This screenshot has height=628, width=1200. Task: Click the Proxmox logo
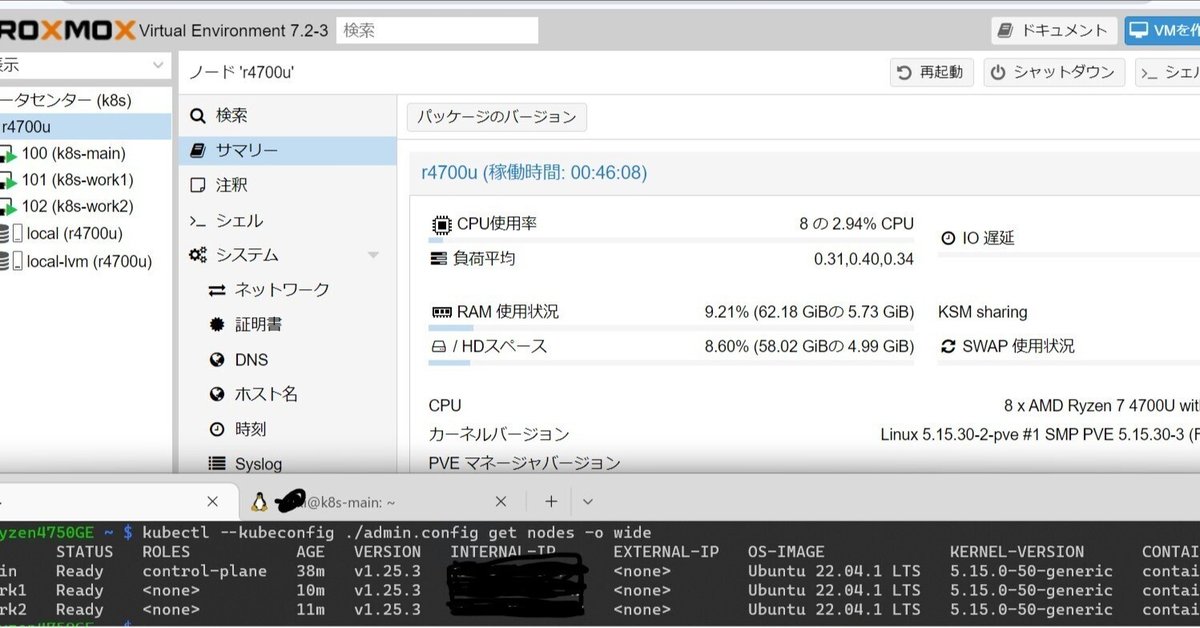tap(66, 30)
